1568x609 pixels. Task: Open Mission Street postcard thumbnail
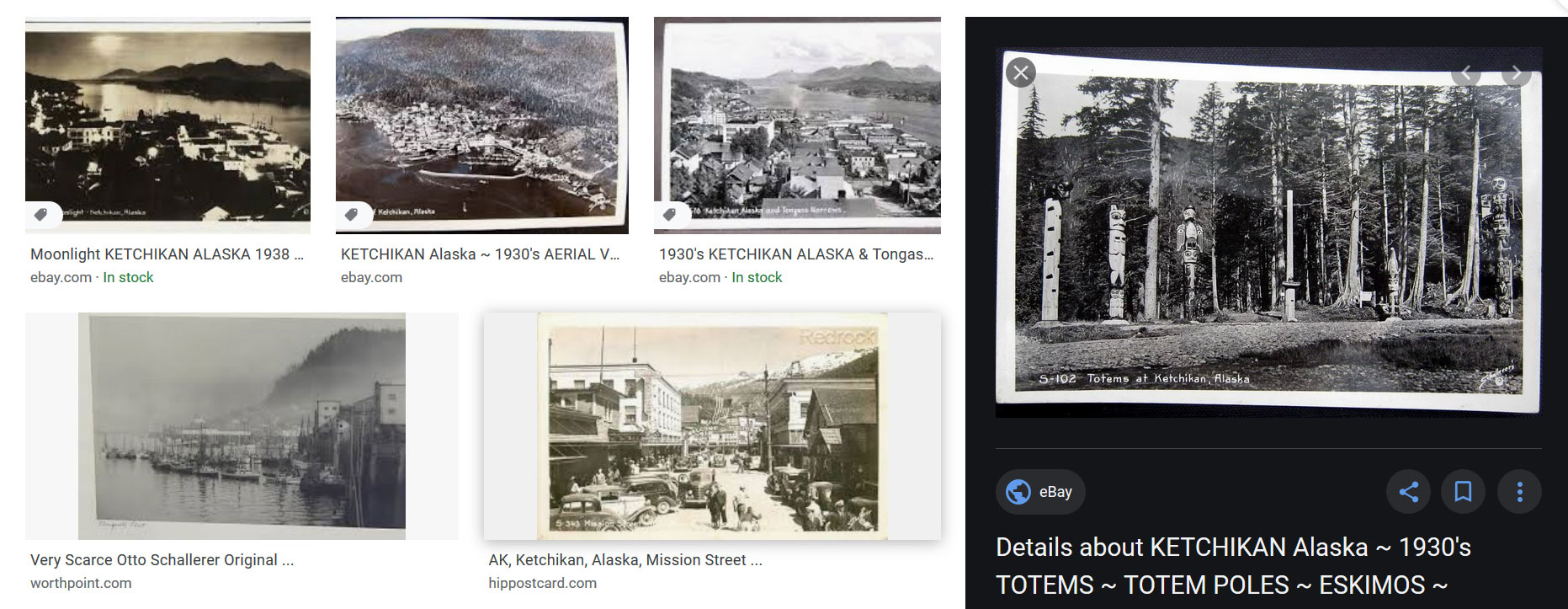[712, 426]
